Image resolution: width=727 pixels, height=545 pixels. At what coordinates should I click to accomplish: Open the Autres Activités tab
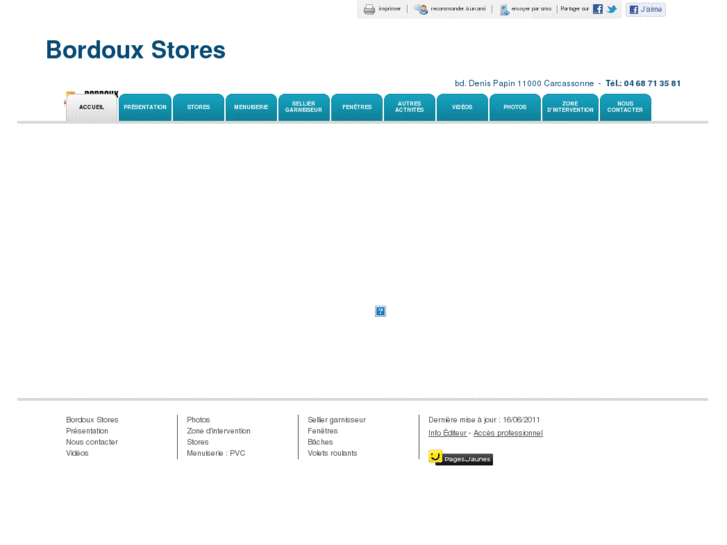409,108
